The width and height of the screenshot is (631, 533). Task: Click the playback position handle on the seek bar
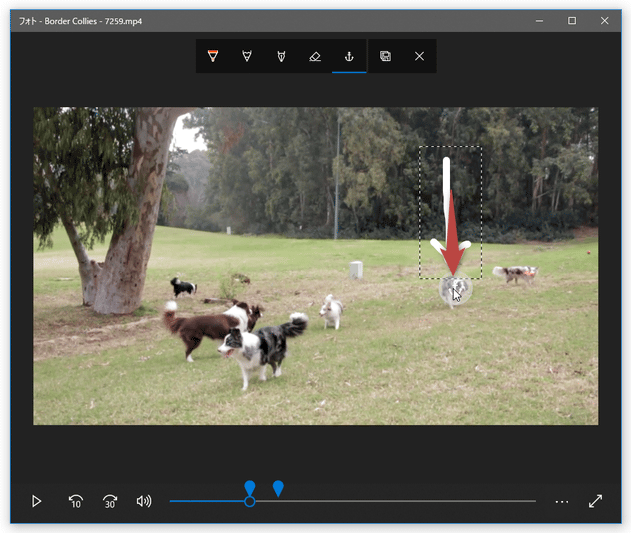(x=250, y=501)
